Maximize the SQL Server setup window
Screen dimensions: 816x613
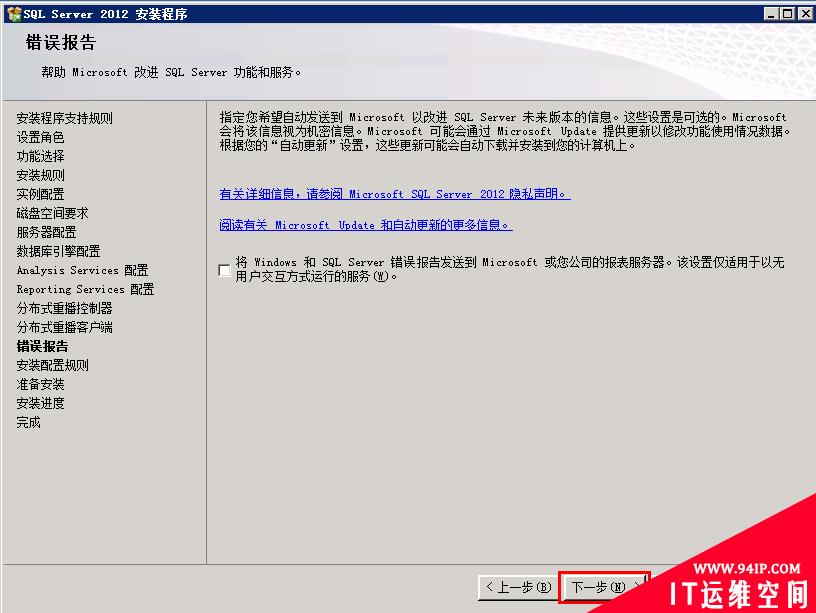pos(788,14)
